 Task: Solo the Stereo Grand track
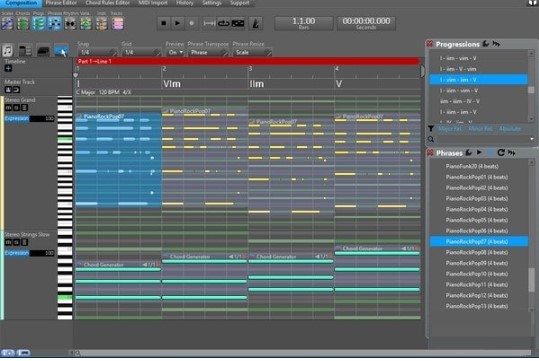coord(16,108)
